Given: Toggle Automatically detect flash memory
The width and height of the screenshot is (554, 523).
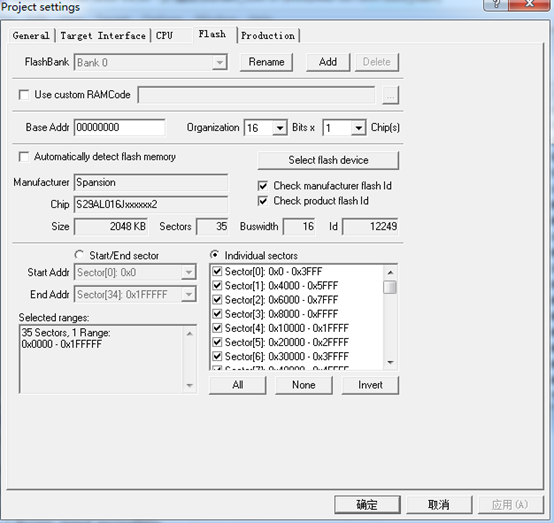Looking at the screenshot, I should coord(24,157).
